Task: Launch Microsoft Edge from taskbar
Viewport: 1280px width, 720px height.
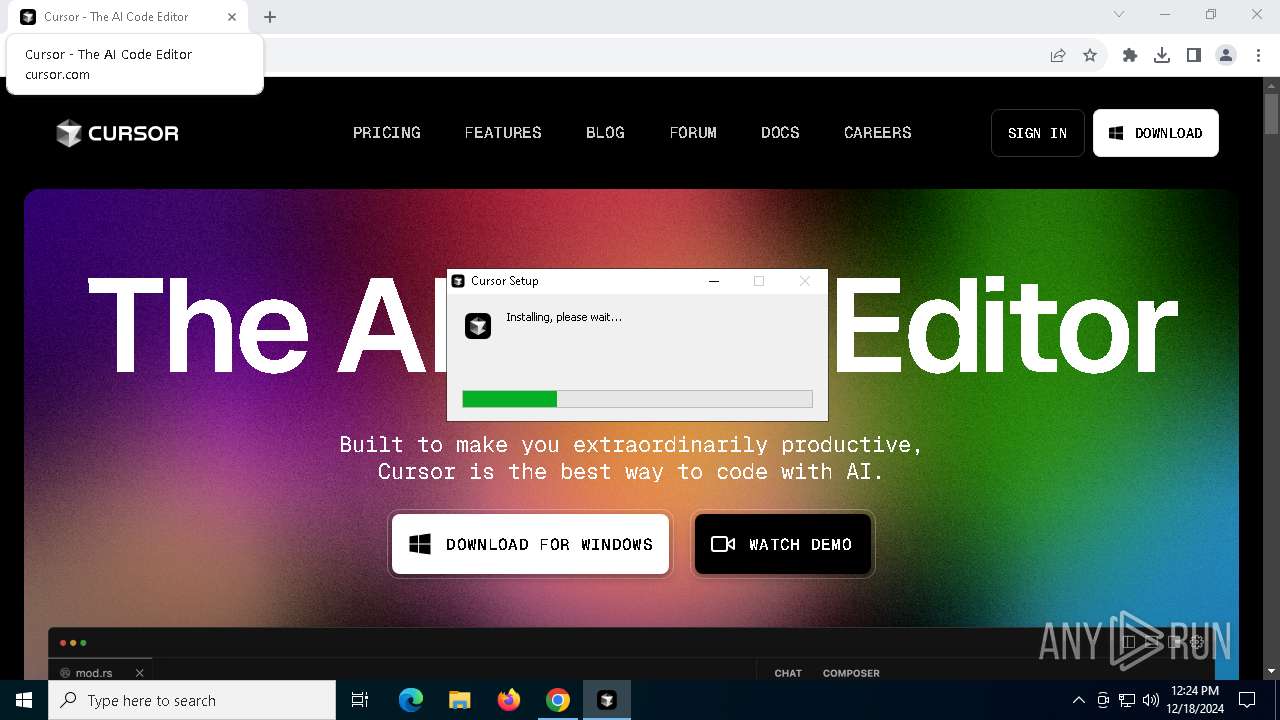Action: coord(411,700)
